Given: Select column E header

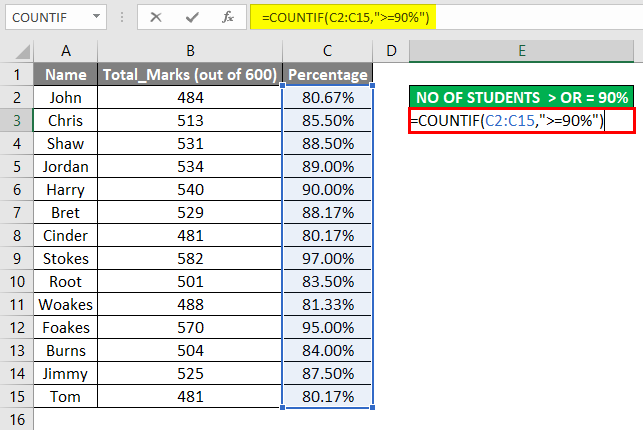Looking at the screenshot, I should 522,51.
